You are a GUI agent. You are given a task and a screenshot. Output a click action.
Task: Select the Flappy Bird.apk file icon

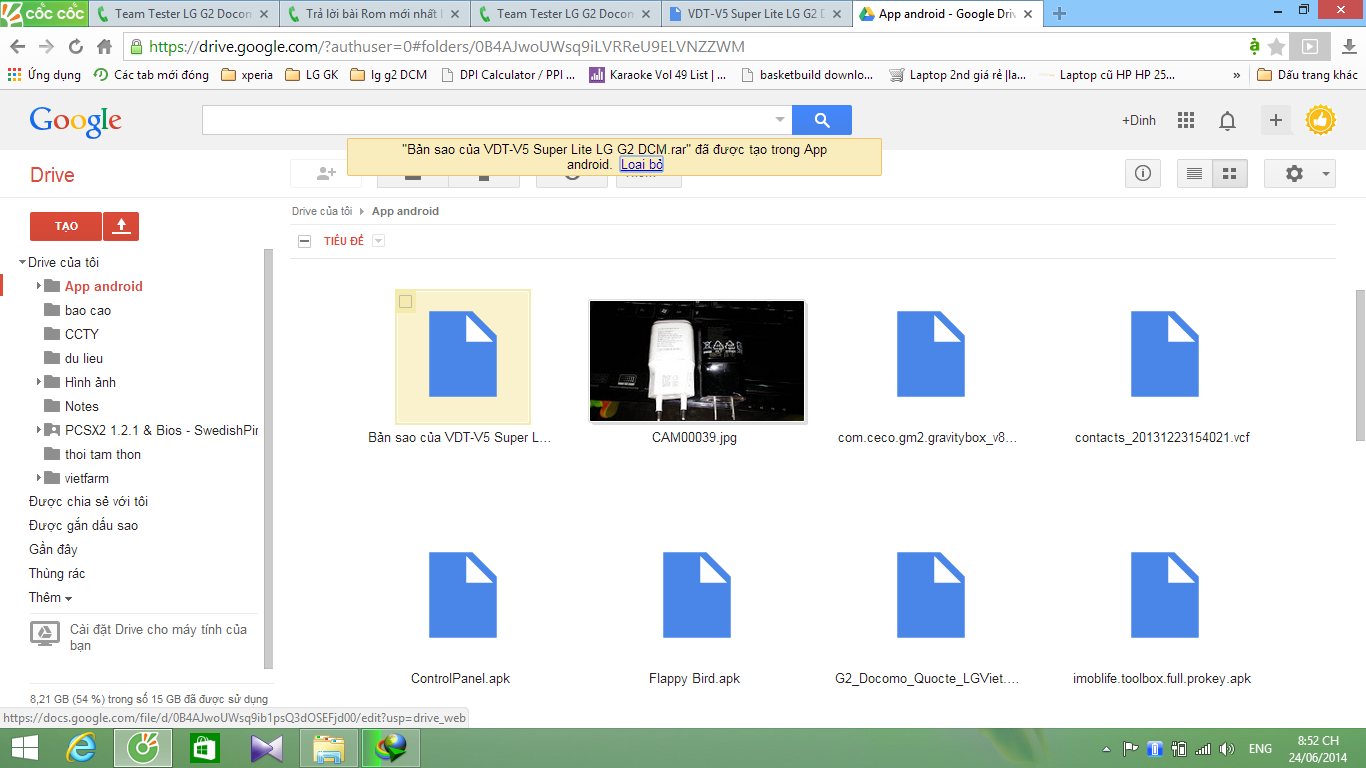coord(697,595)
